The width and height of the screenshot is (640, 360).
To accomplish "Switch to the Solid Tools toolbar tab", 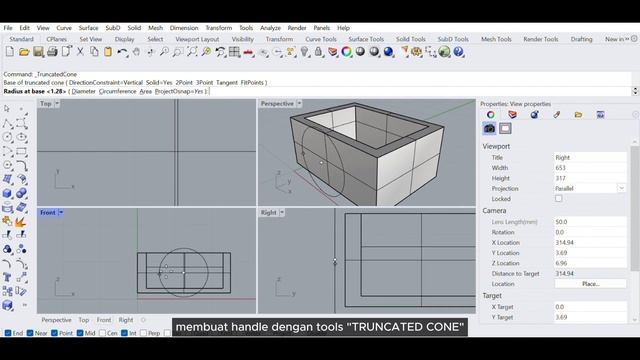I will tap(411, 39).
